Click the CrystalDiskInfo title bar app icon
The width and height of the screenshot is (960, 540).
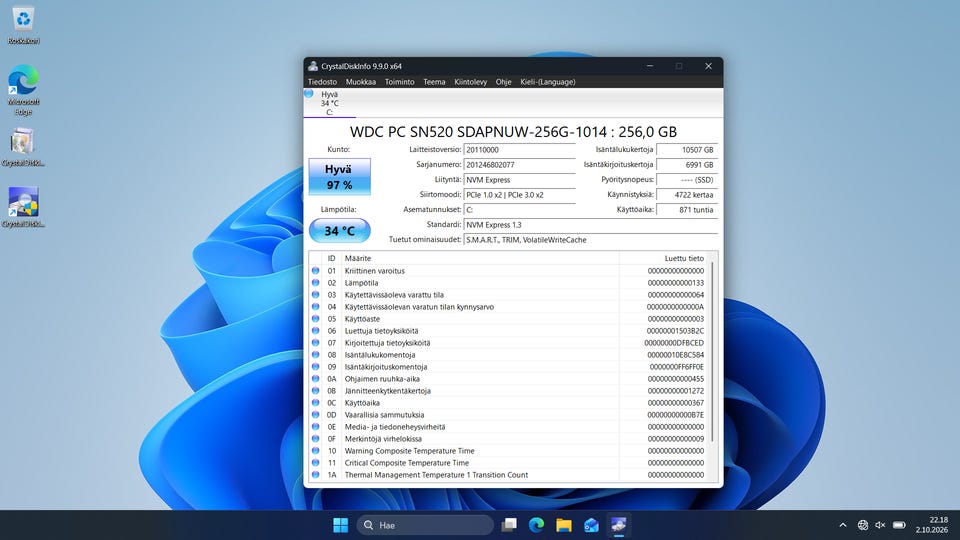click(x=313, y=66)
